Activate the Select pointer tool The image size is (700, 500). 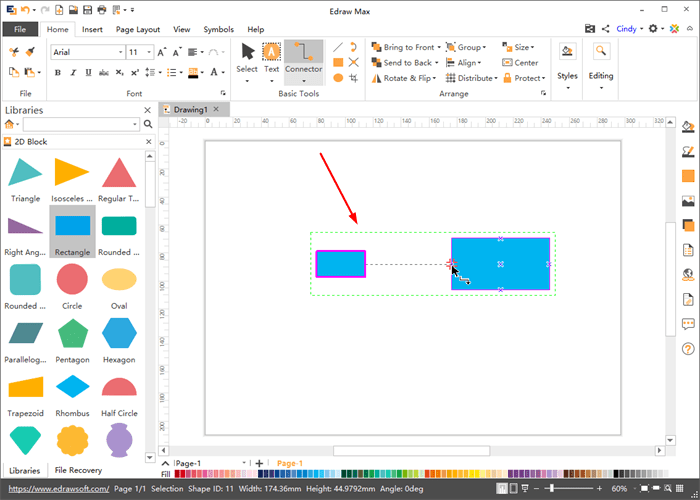(x=247, y=58)
